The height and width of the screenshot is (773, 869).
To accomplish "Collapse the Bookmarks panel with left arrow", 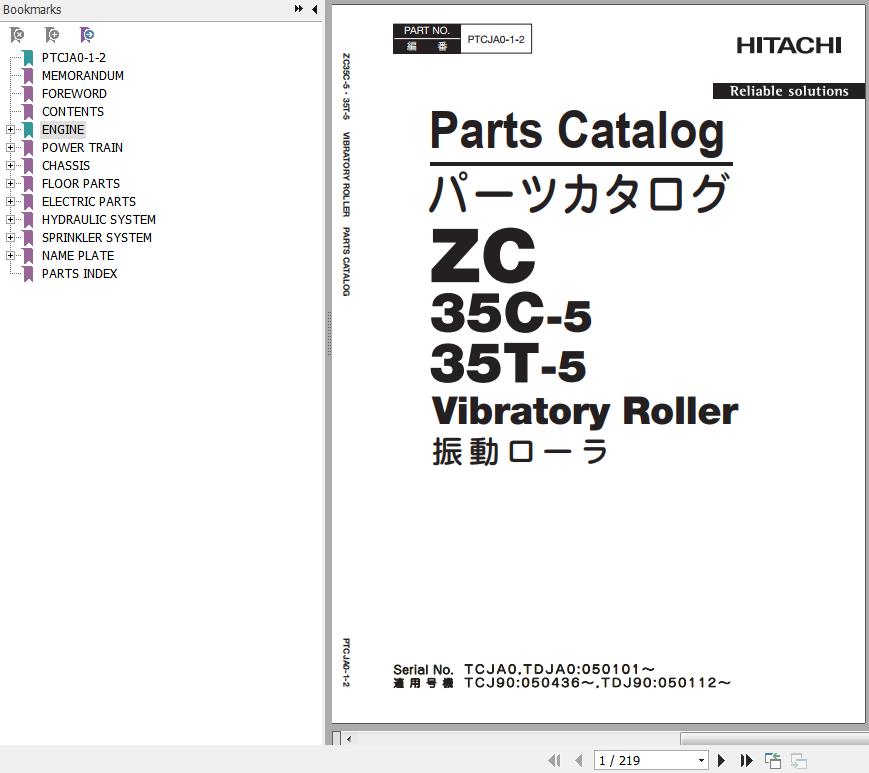I will tap(315, 9).
